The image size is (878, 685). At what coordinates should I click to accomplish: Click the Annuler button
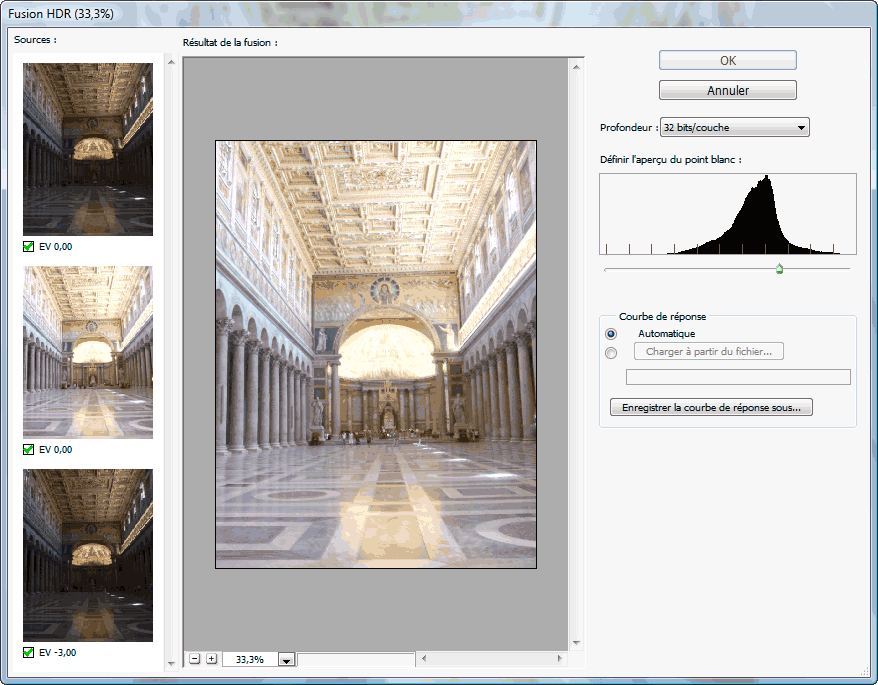tap(727, 90)
